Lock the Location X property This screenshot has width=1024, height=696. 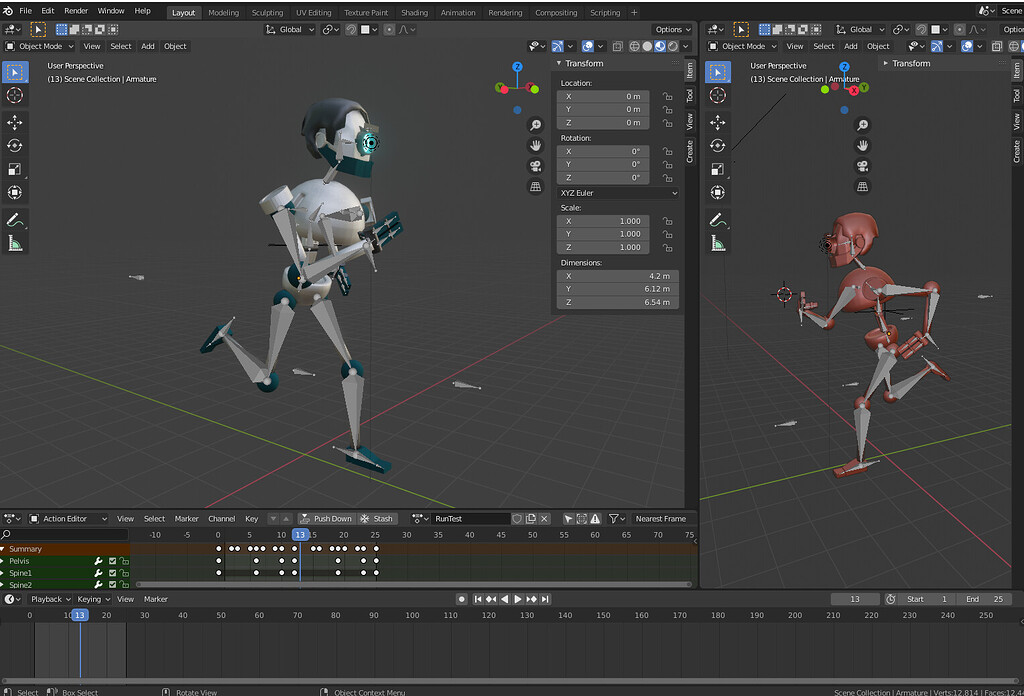point(667,97)
